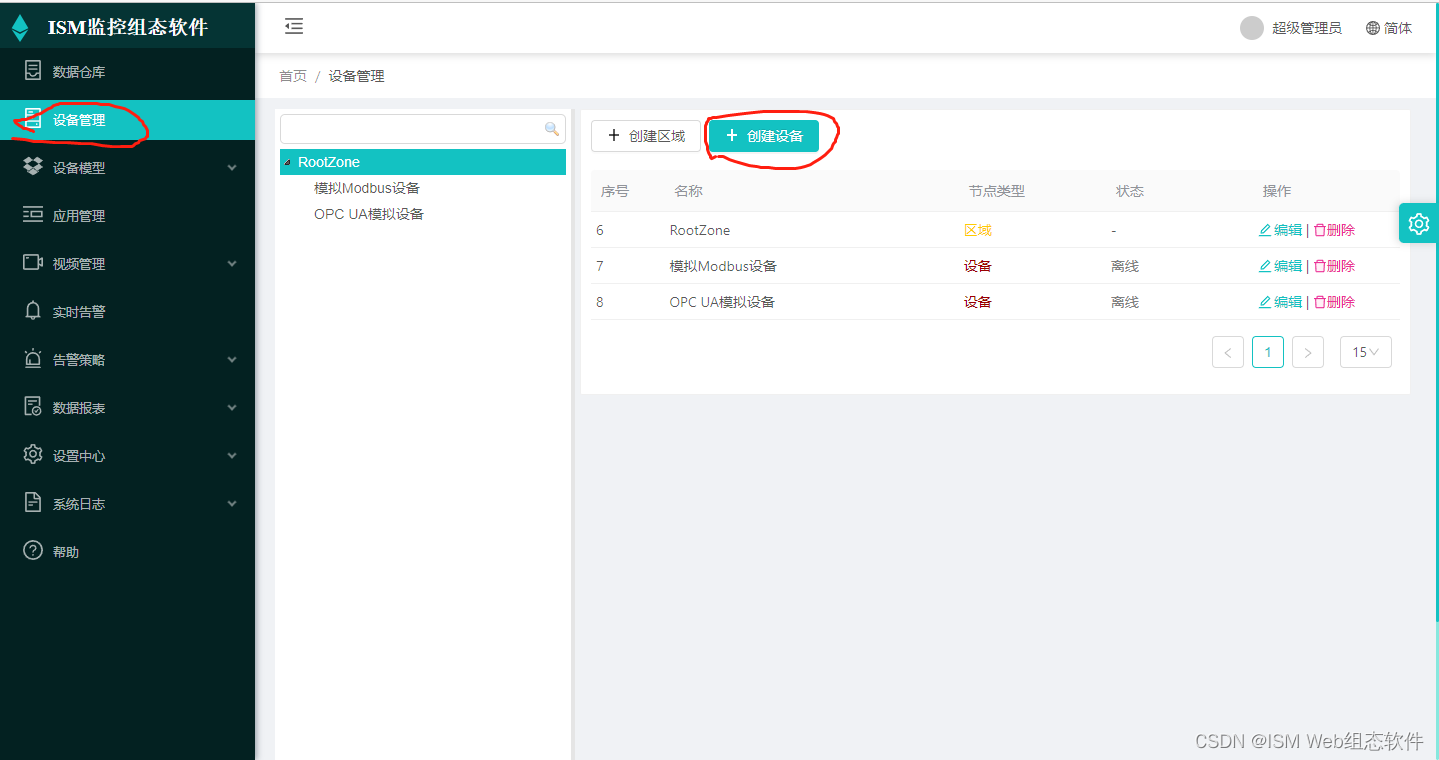Select page 1 in pagination
1439x760 pixels.
tap(1268, 352)
